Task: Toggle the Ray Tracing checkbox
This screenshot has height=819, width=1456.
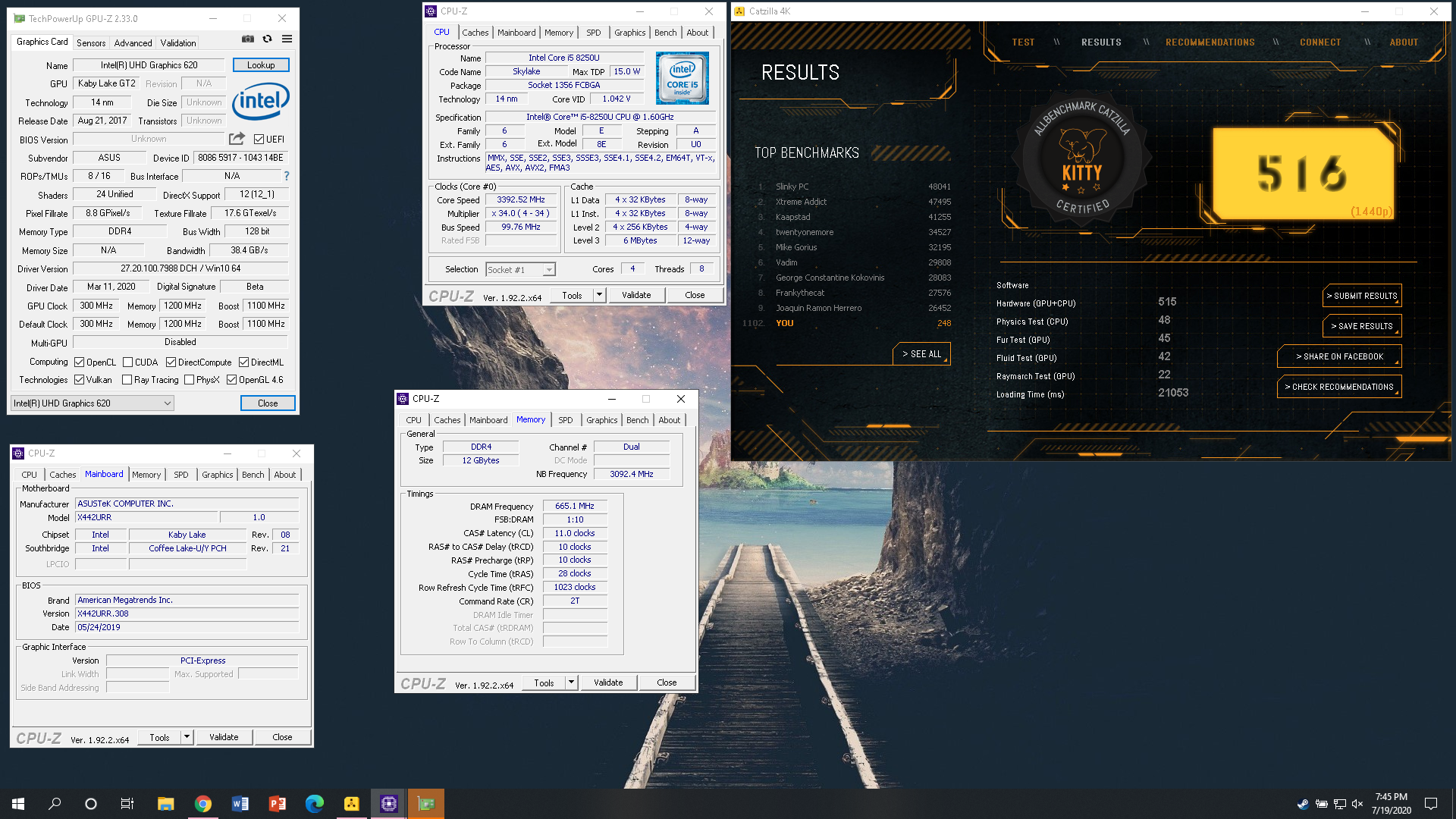Action: [127, 380]
